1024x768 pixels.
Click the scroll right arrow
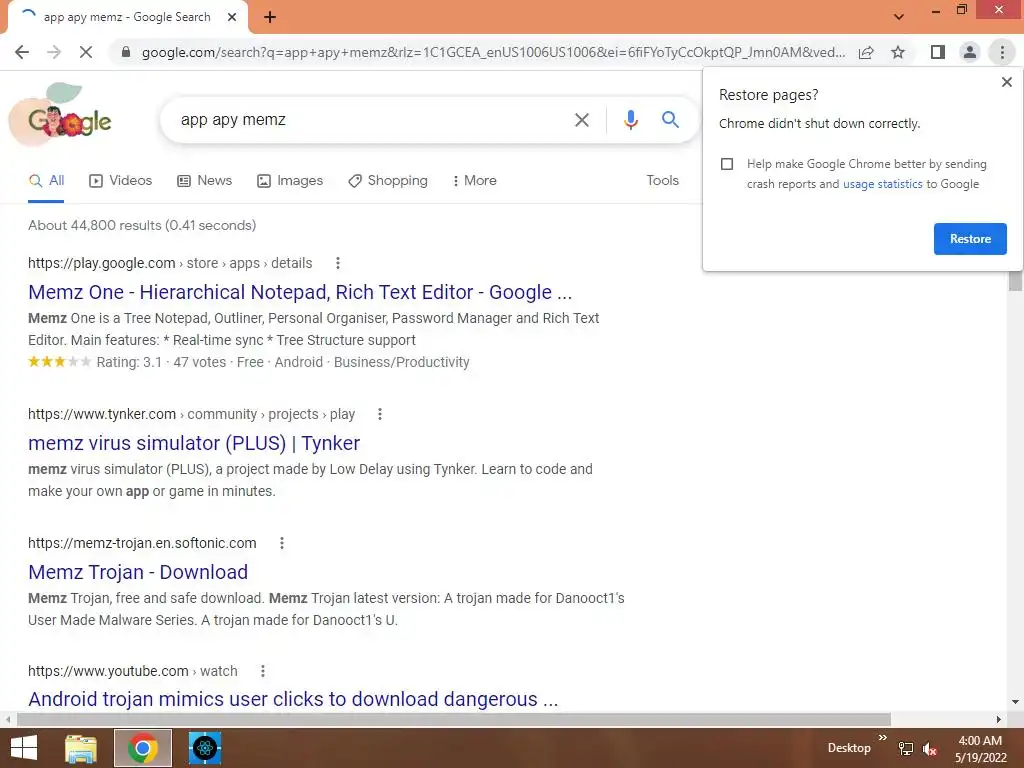click(999, 720)
